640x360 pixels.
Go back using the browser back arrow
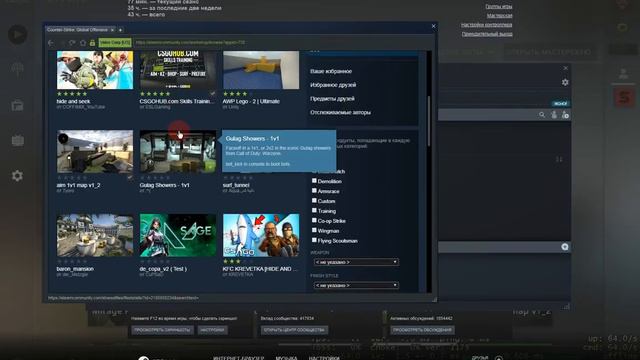(51, 43)
